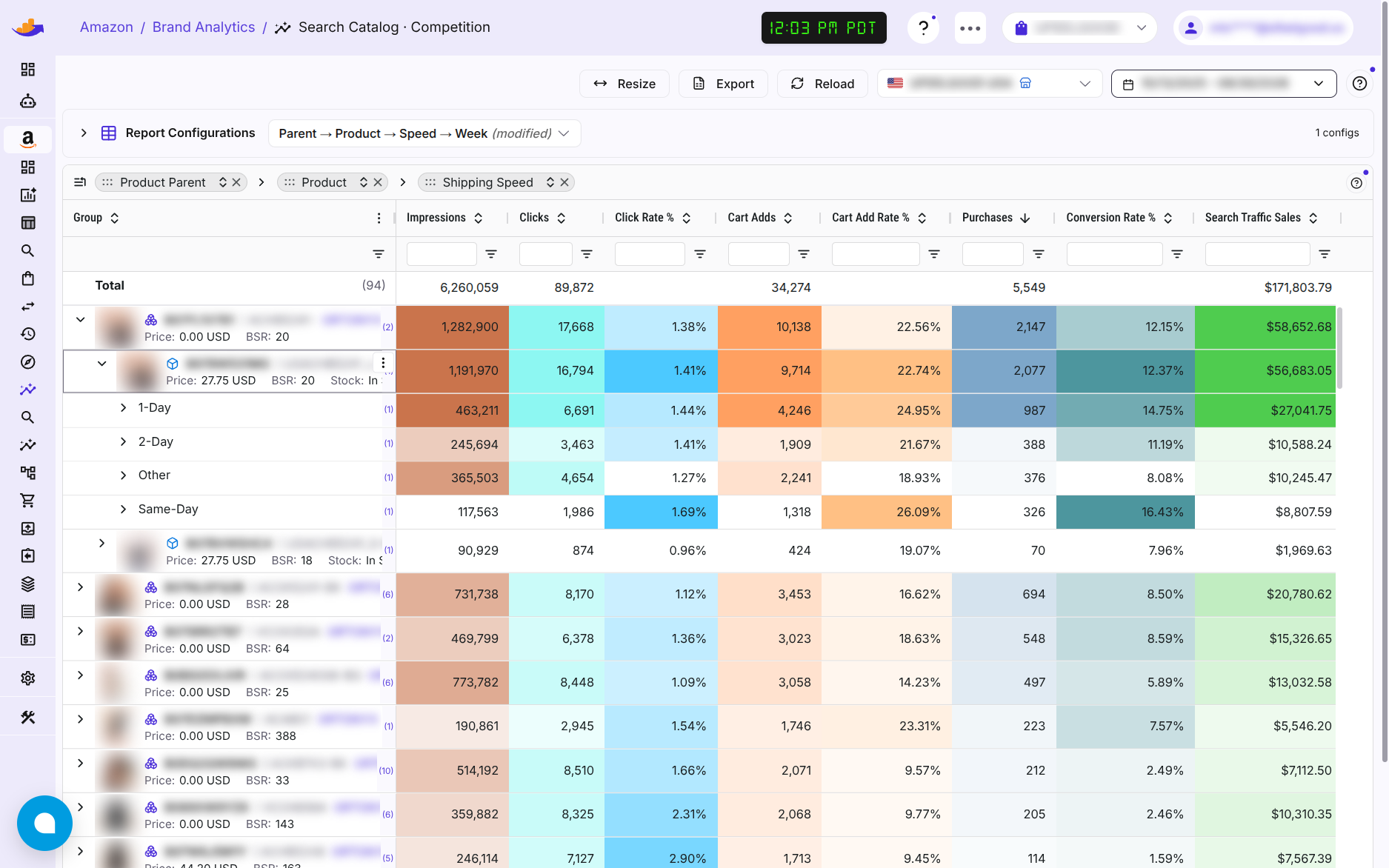Expand the Same-Day shipping row
Screen dimensions: 1389x868
(x=124, y=510)
